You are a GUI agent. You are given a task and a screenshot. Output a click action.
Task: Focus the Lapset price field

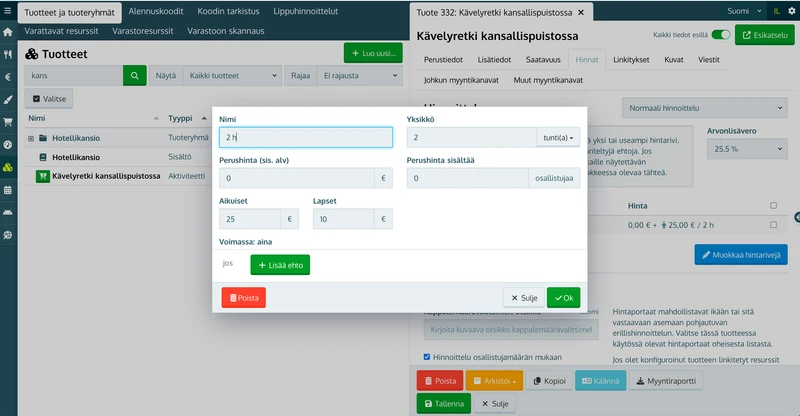343,219
